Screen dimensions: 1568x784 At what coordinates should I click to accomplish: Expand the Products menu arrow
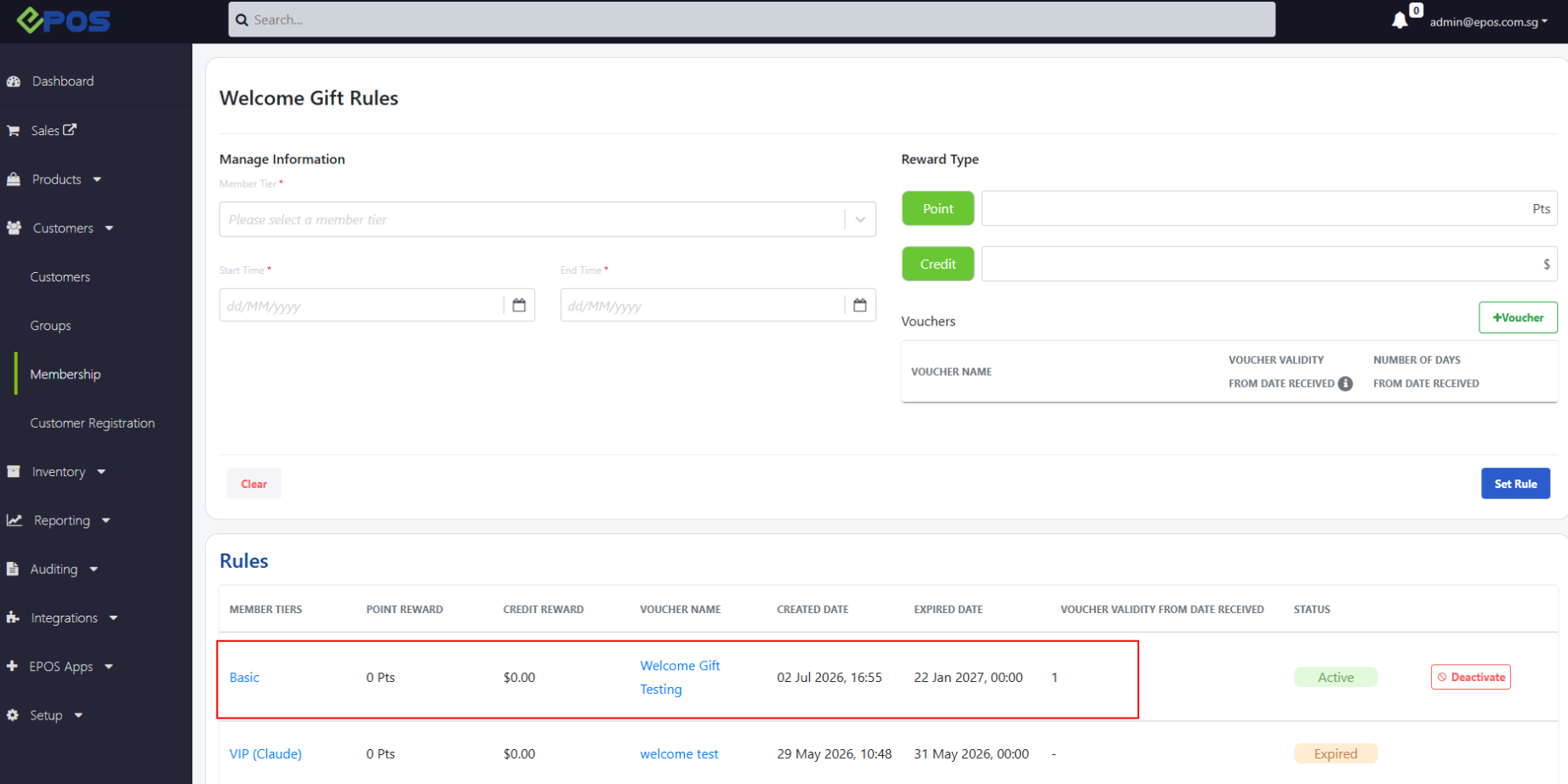click(97, 179)
